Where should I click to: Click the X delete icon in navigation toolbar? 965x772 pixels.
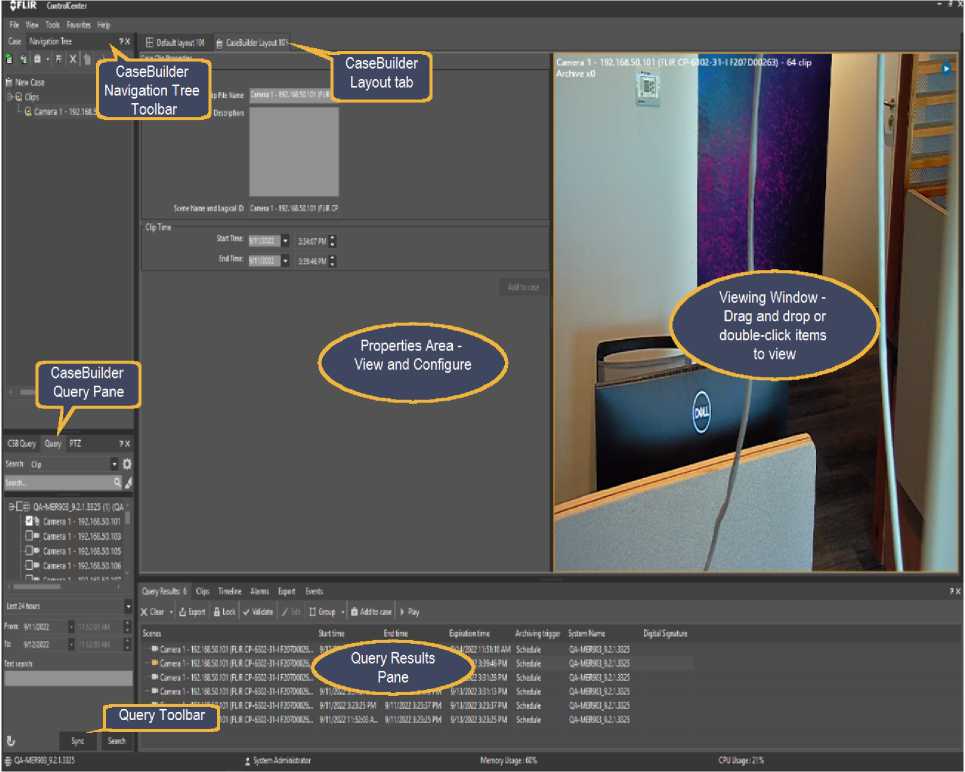[x=73, y=60]
